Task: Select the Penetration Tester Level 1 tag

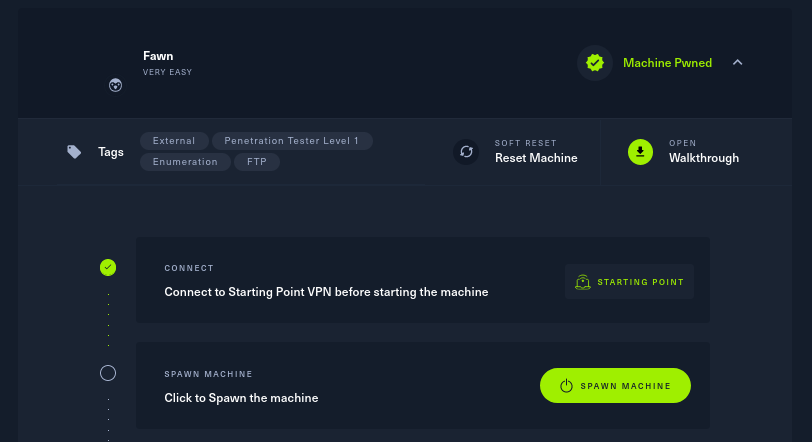Action: coord(292,141)
